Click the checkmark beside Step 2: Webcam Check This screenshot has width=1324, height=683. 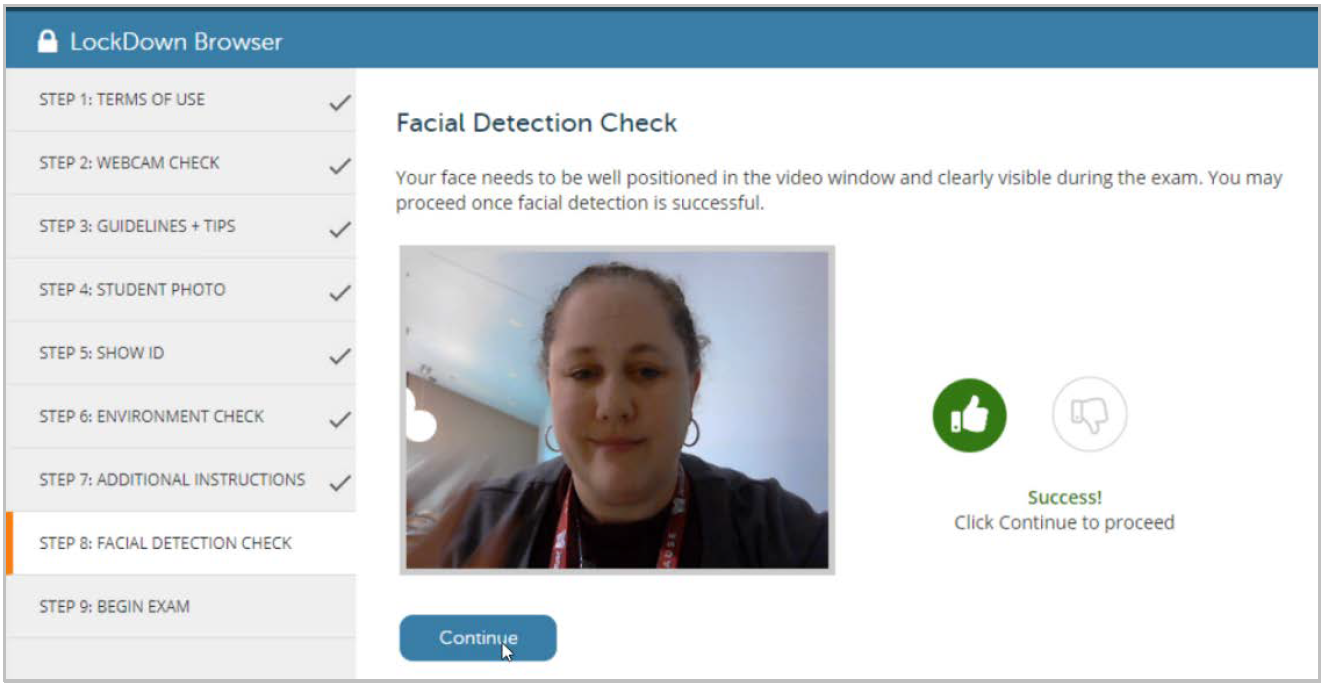coord(341,162)
